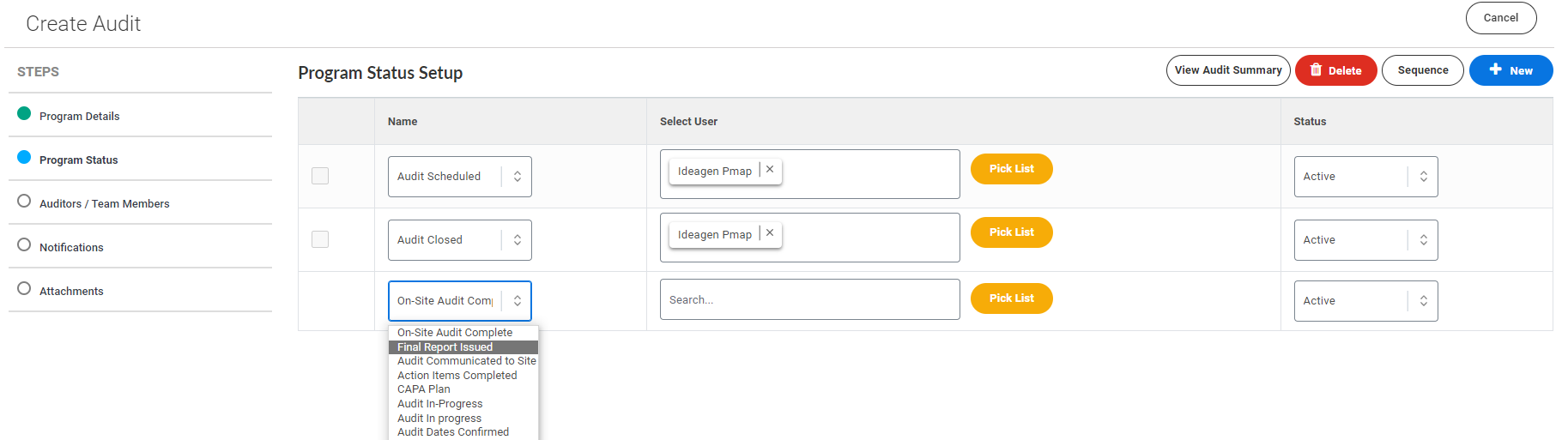Tick the checkbox for Audit Scheduled row
The width and height of the screenshot is (1568, 440).
click(320, 176)
